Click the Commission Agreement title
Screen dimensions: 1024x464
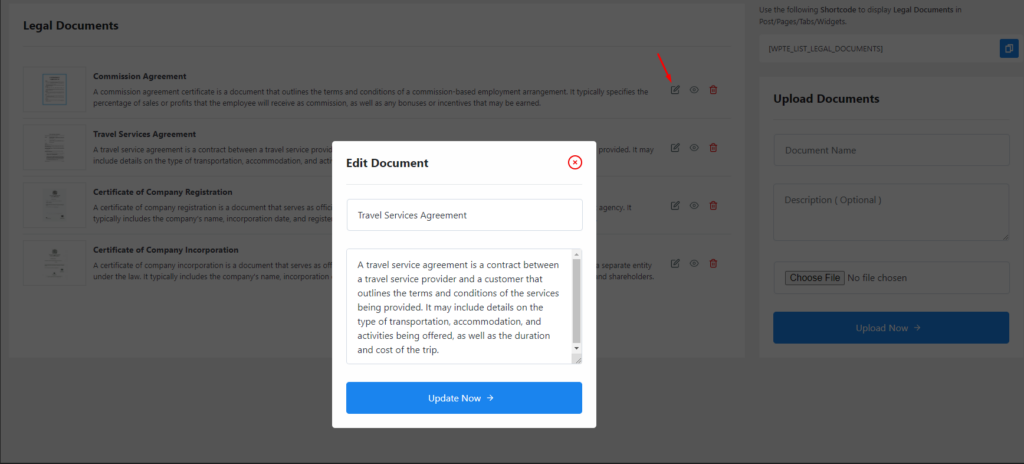[140, 76]
